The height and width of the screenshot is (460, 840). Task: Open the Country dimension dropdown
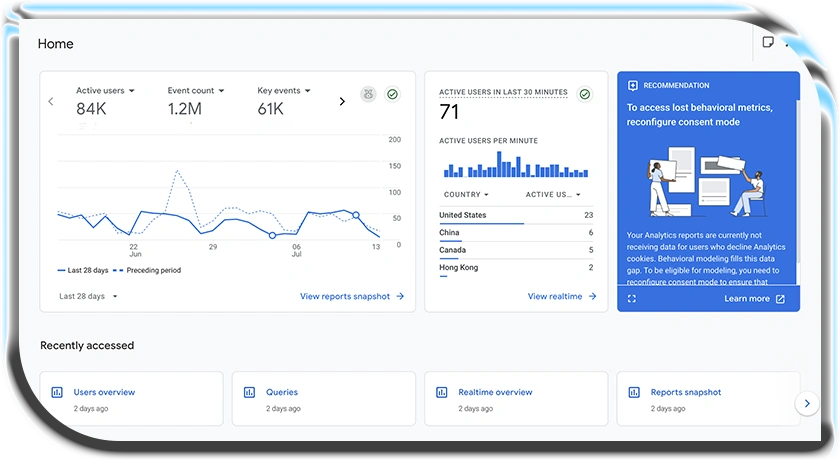coord(465,194)
